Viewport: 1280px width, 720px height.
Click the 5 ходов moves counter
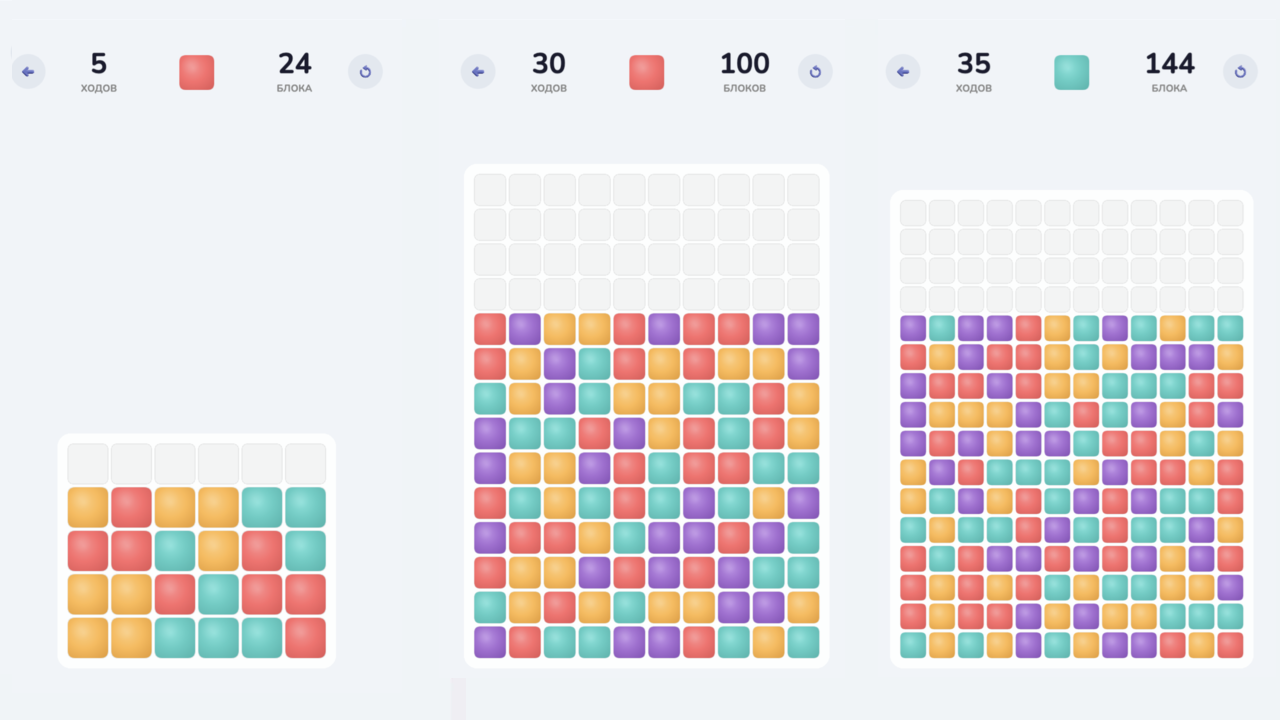99,72
